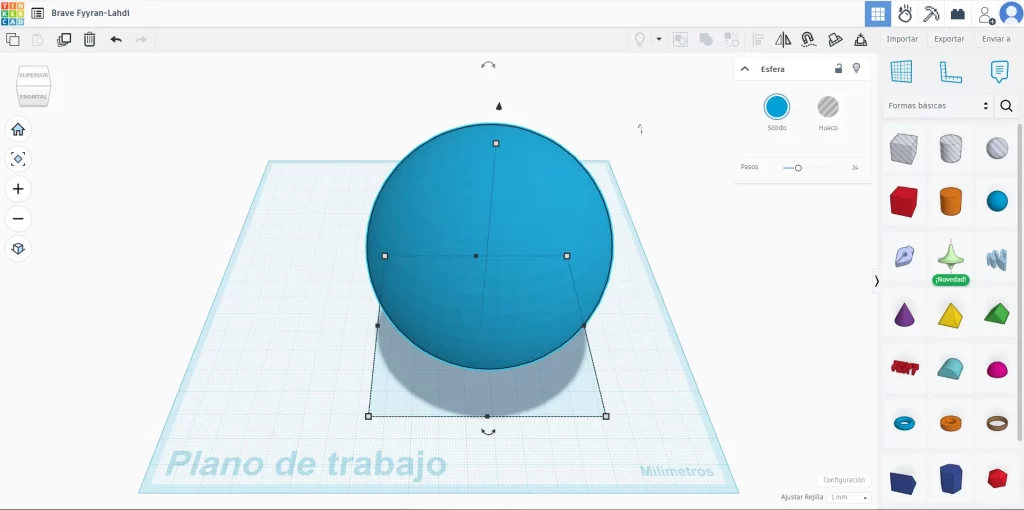Pick the blue sphere shape

point(997,201)
